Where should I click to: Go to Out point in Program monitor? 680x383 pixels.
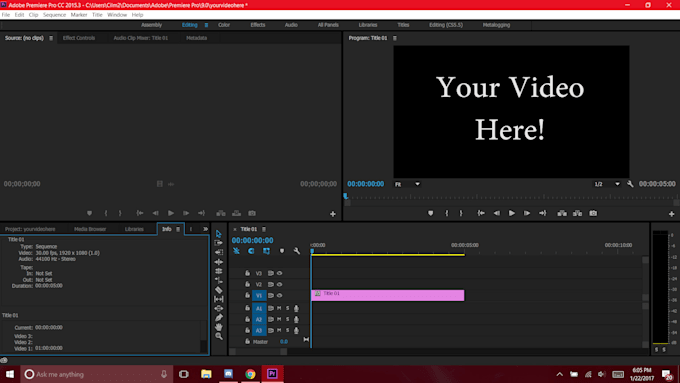coord(543,213)
